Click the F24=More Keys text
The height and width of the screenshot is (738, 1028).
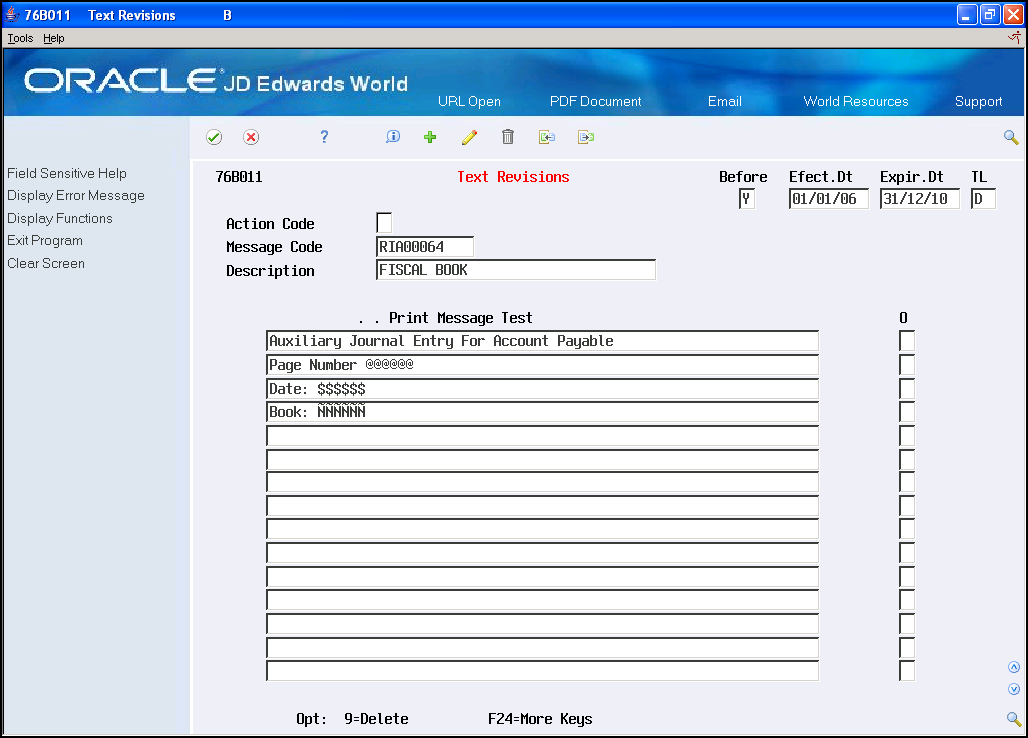pos(540,719)
